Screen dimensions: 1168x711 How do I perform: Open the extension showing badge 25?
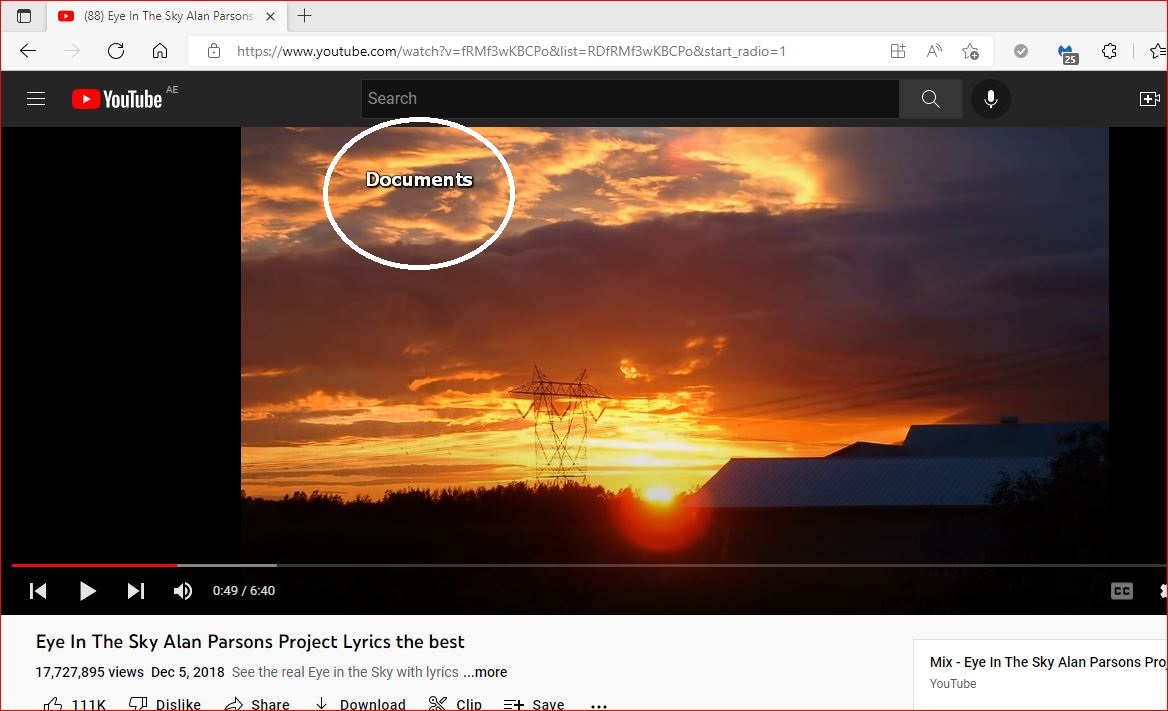click(1067, 53)
